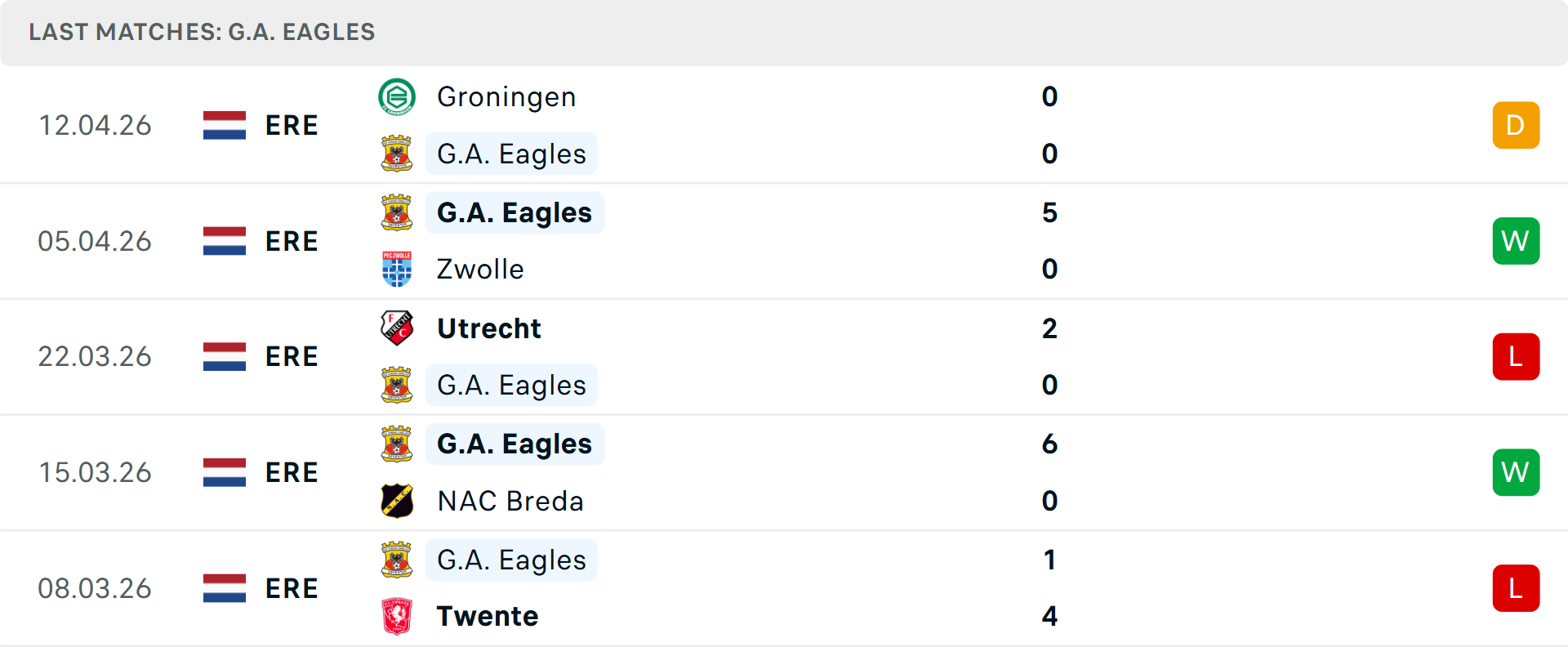
Task: Click the Dutch flag next to 12.04.26
Action: pyautogui.click(x=224, y=125)
